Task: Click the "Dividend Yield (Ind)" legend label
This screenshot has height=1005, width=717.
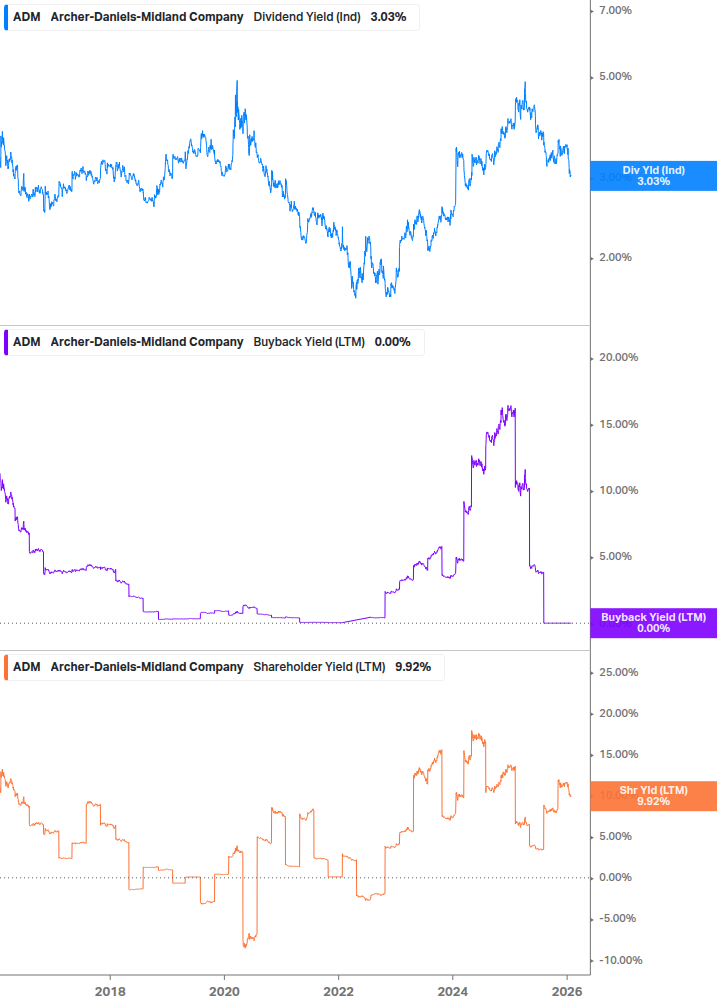Action: click(x=307, y=17)
